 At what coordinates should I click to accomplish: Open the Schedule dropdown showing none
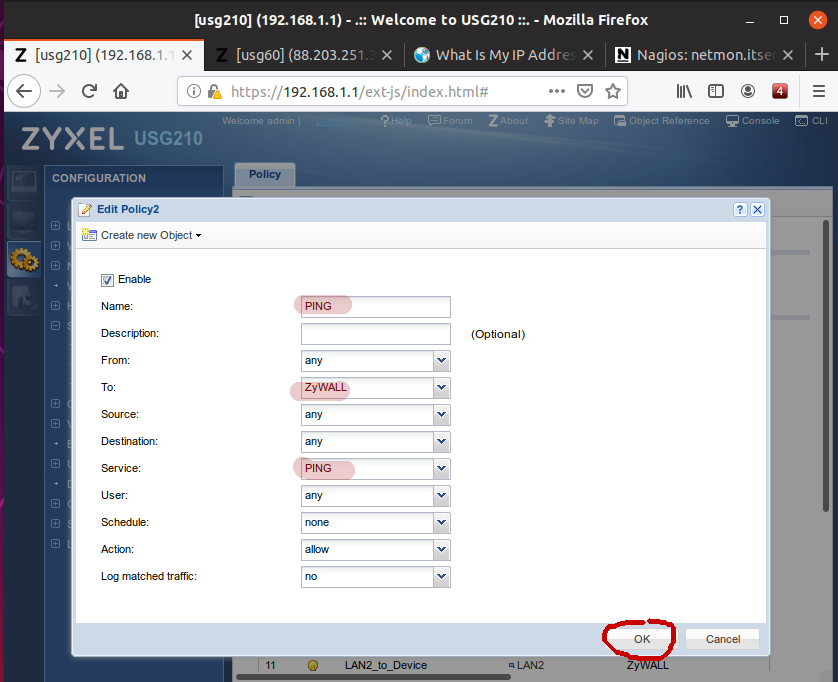(x=441, y=523)
